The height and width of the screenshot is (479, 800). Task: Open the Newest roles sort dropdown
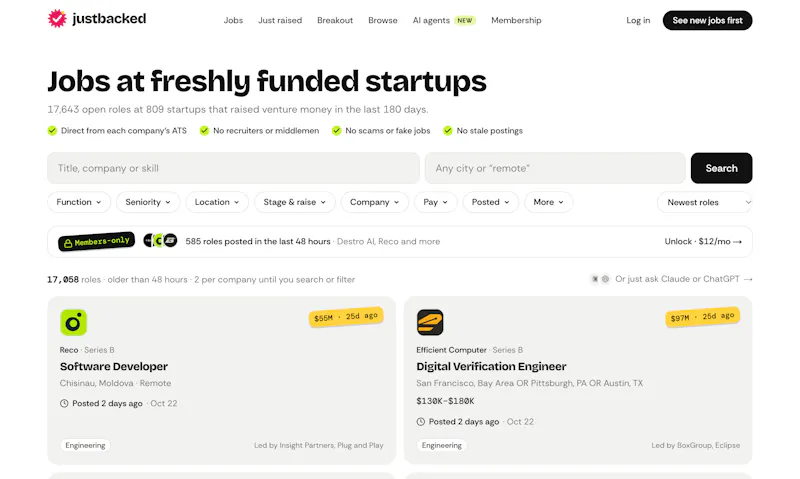click(705, 203)
